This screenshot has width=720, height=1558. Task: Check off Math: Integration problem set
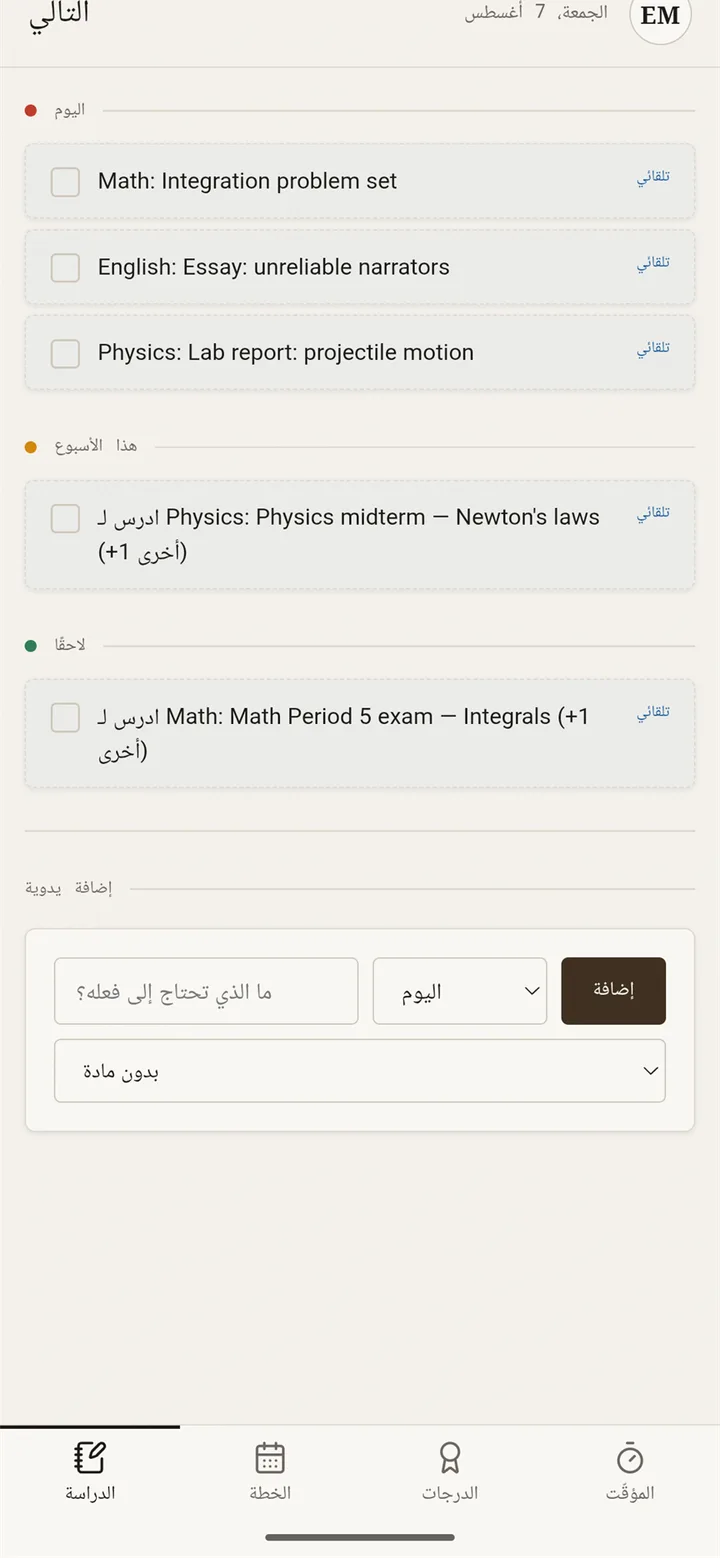pos(65,182)
